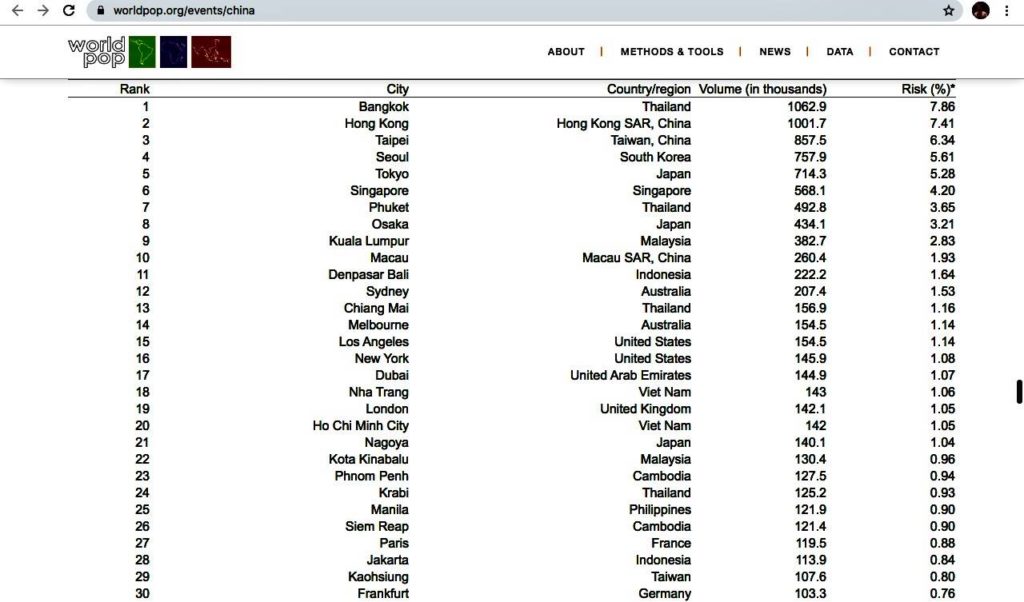Open the METHODS & TOOLS menu
Viewport: 1024px width, 602px height.
tap(672, 52)
